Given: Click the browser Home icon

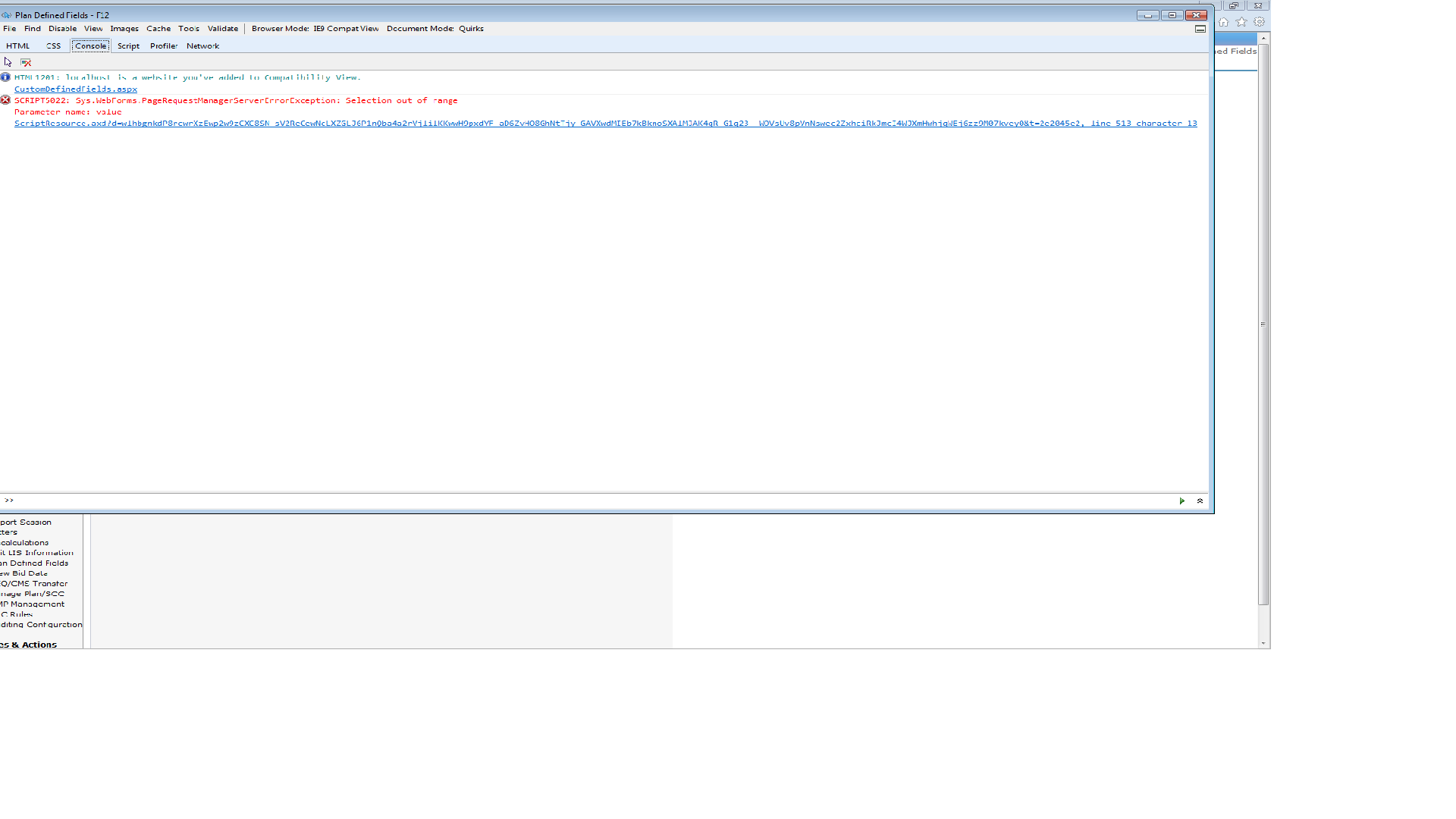Looking at the screenshot, I should 1223,22.
